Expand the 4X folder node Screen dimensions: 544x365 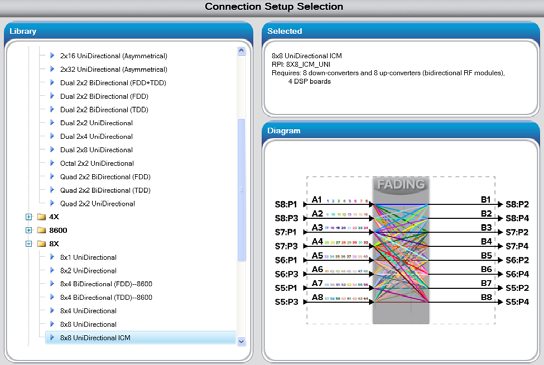tap(29, 217)
